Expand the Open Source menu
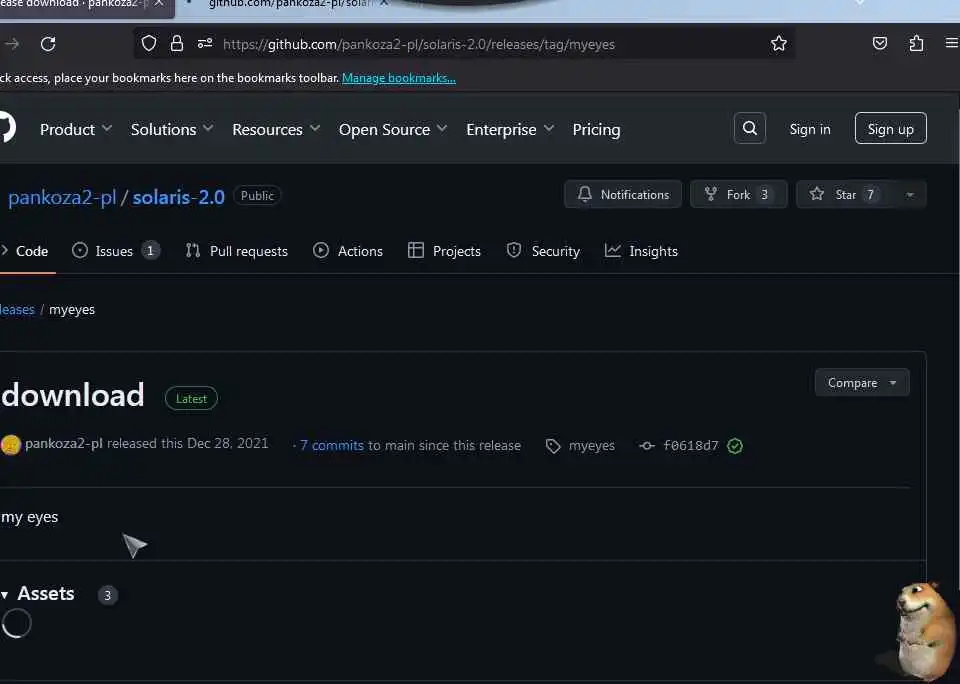This screenshot has width=960, height=684. tap(393, 129)
